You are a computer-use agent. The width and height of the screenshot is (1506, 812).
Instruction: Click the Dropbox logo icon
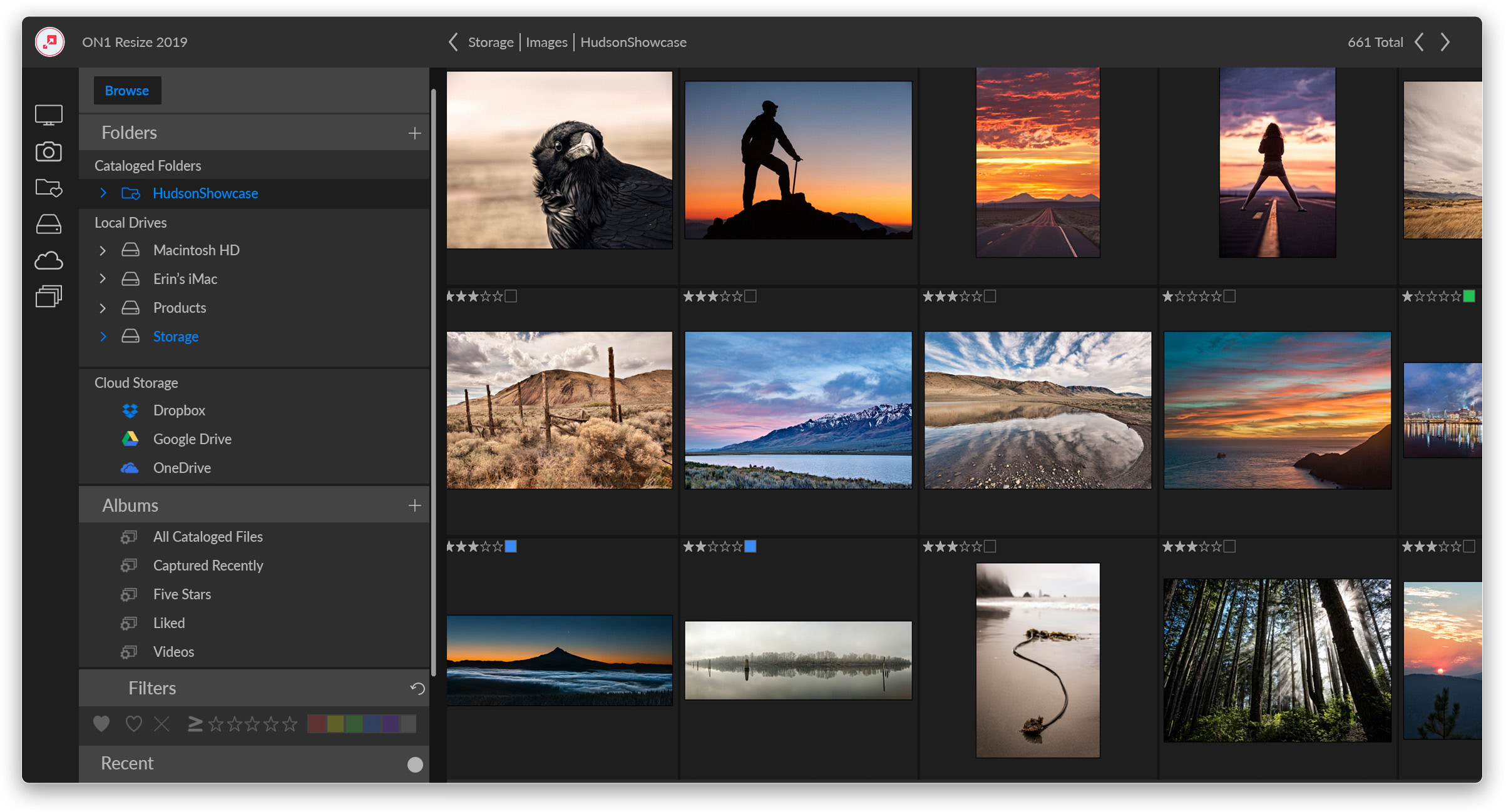[x=130, y=410]
